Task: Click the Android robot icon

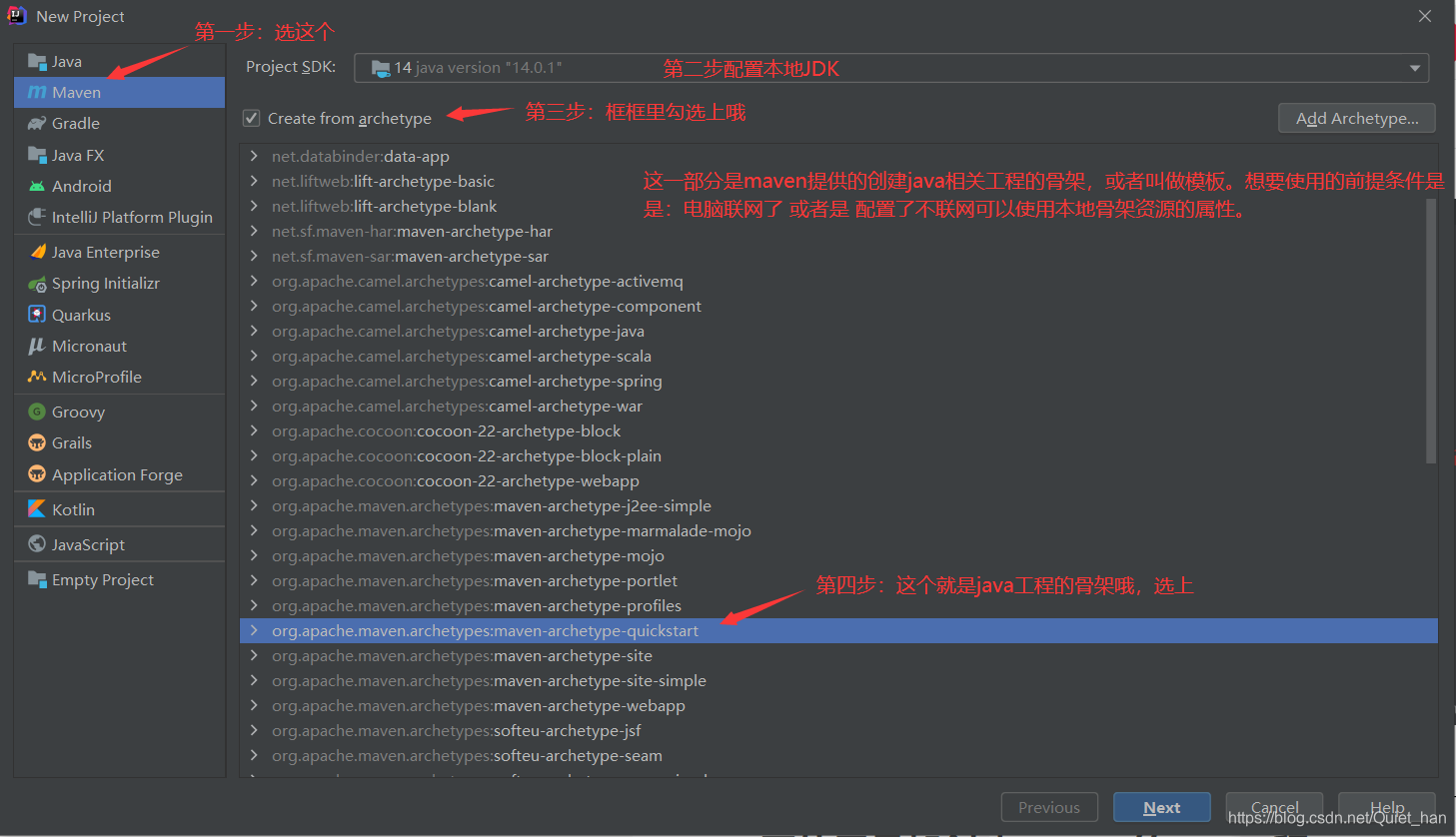Action: [x=37, y=186]
